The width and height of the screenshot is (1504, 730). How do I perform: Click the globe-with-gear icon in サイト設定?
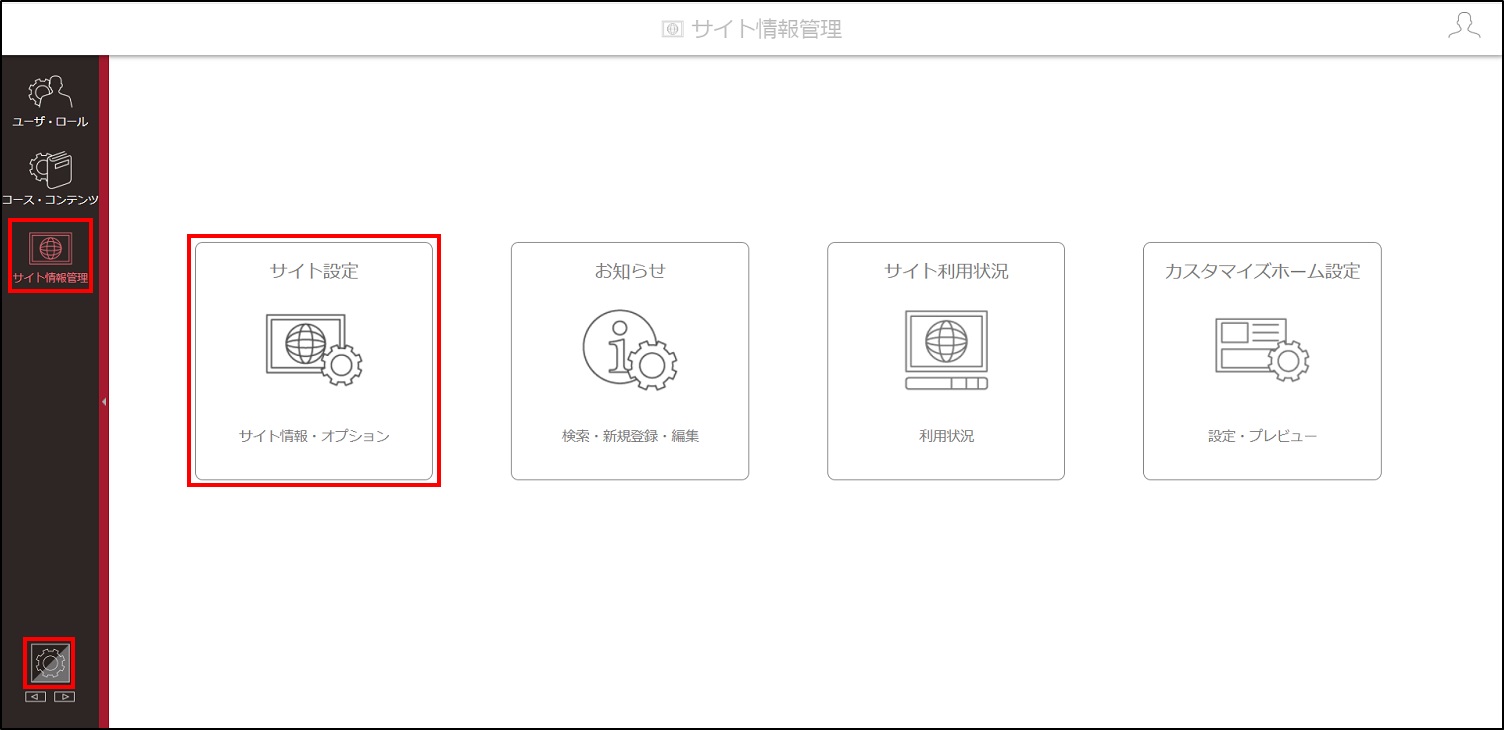[314, 350]
